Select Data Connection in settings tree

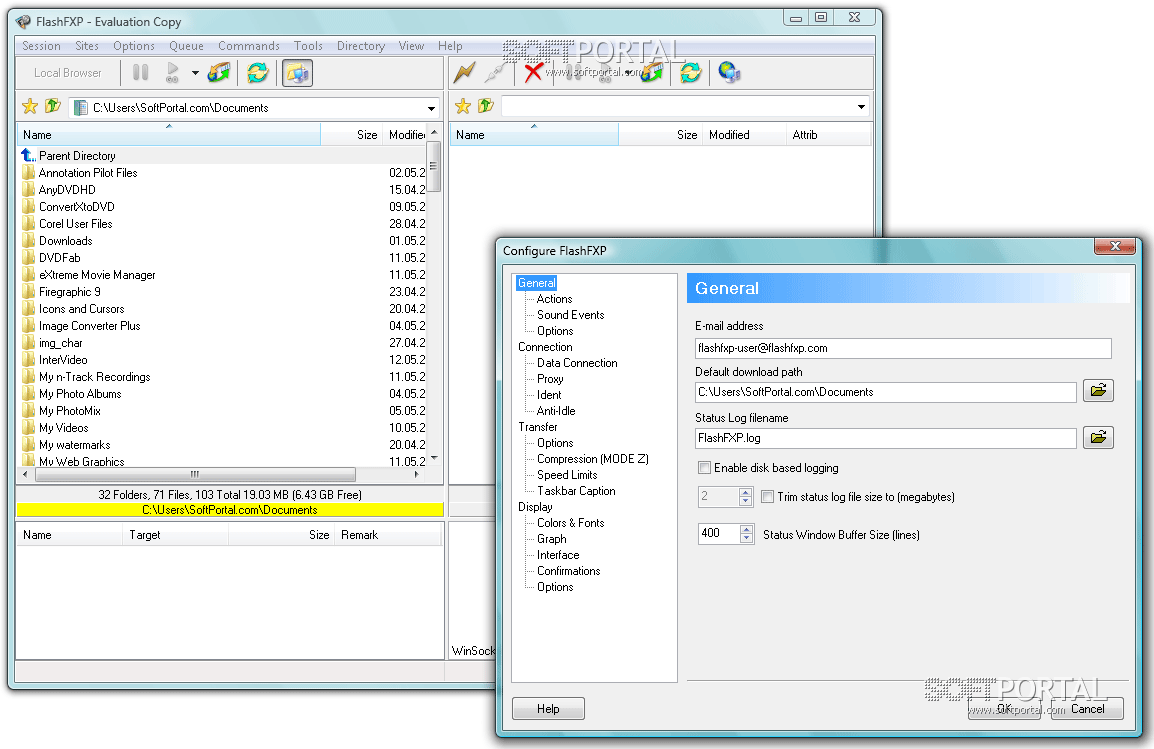click(577, 363)
